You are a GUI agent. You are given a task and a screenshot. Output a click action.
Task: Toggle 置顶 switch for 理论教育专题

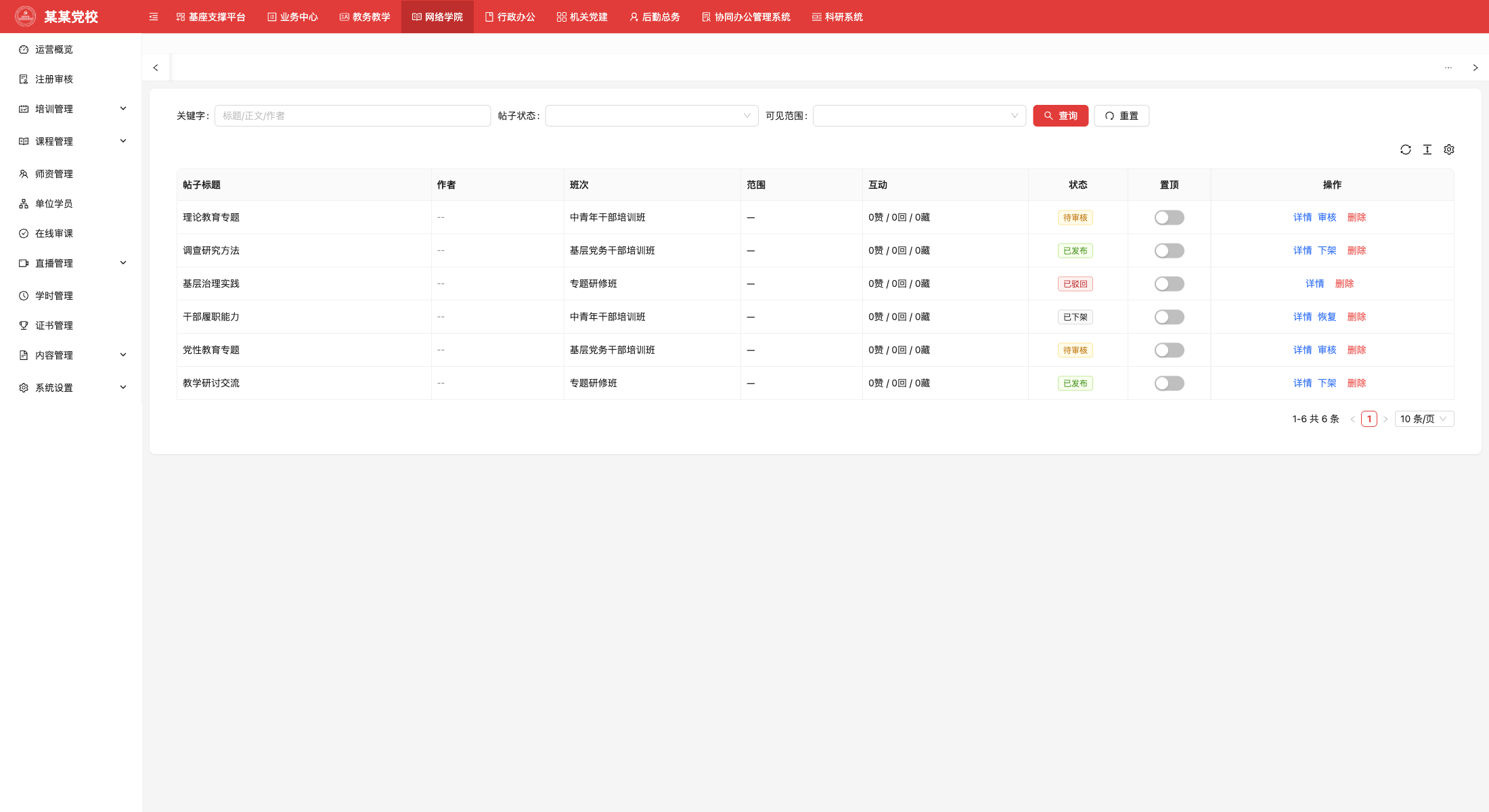1169,217
